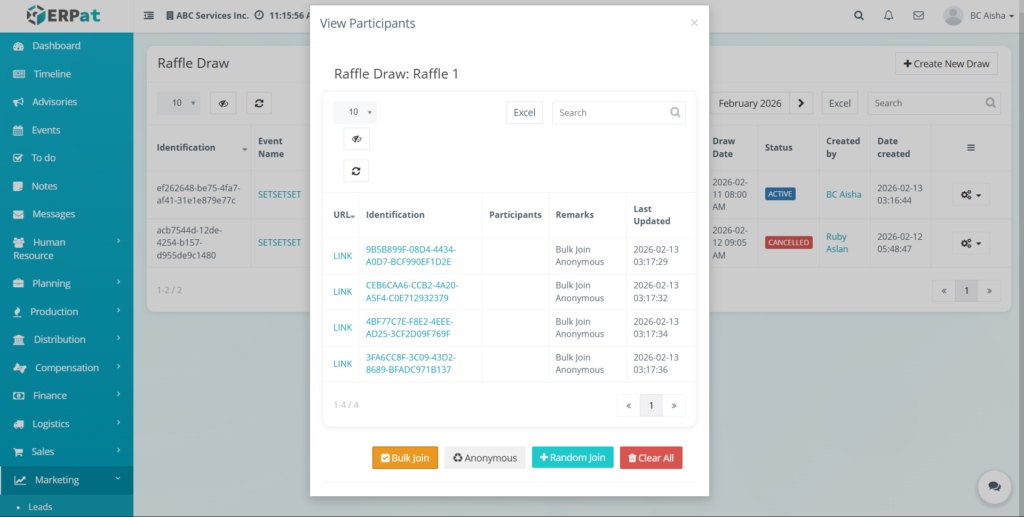This screenshot has width=1024, height=517.
Task: Open the top bar search icon
Action: tap(859, 16)
